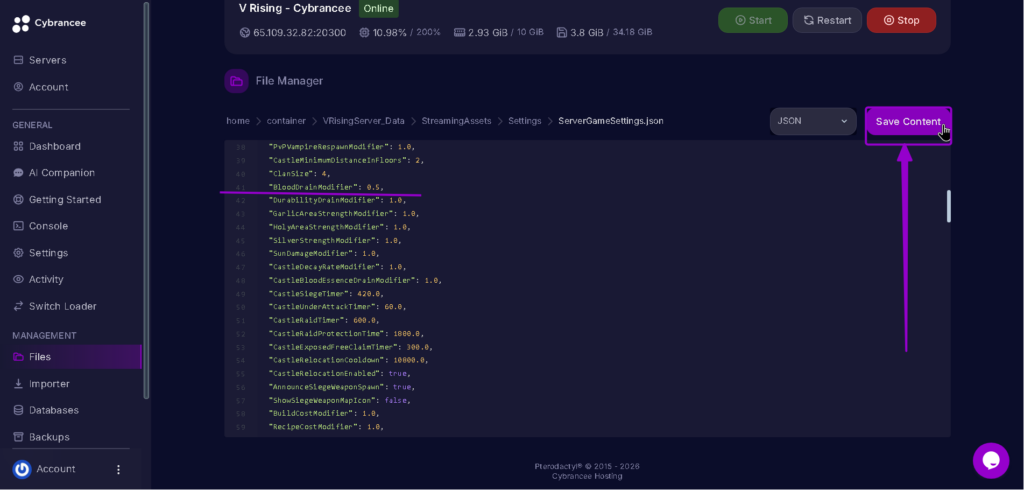Click the Importer download icon
1024x490 pixels.
click(x=18, y=384)
